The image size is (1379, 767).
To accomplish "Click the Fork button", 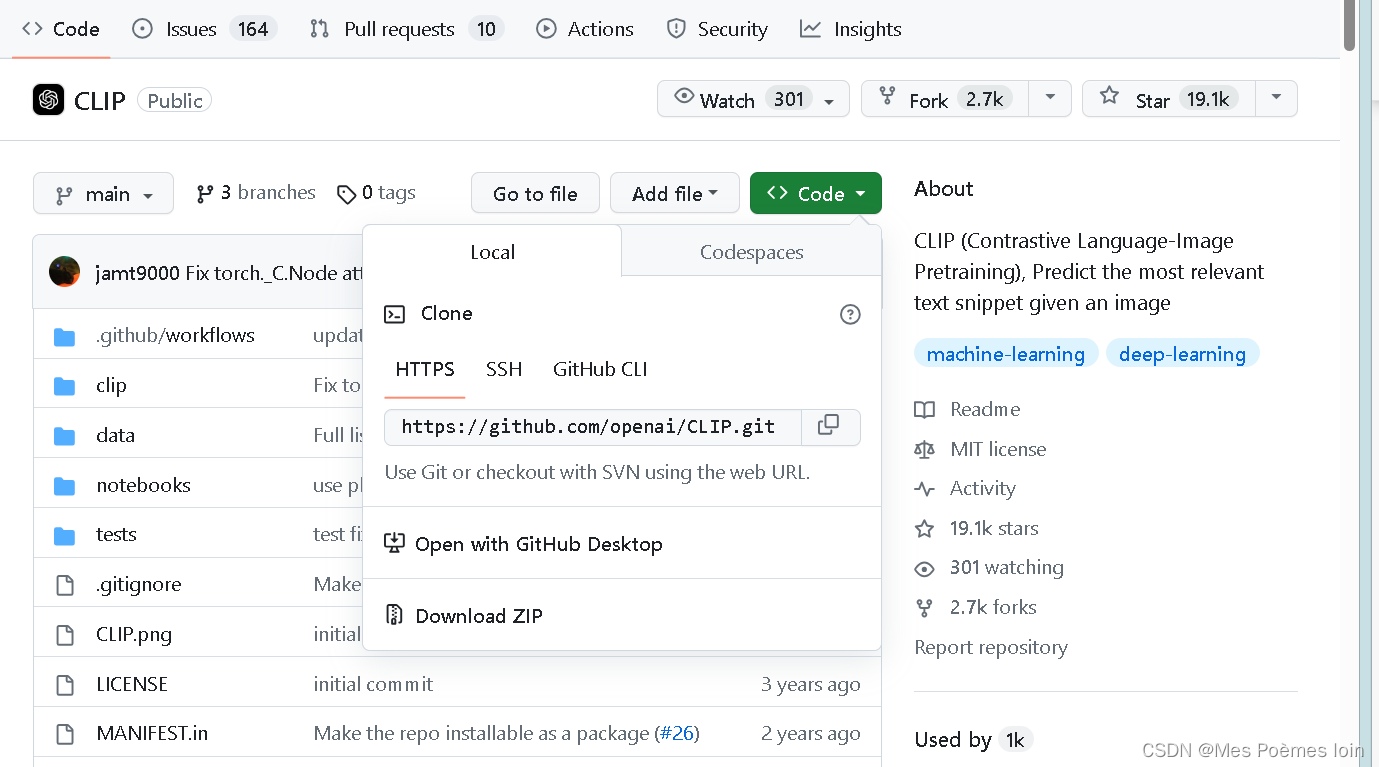I will click(x=946, y=99).
